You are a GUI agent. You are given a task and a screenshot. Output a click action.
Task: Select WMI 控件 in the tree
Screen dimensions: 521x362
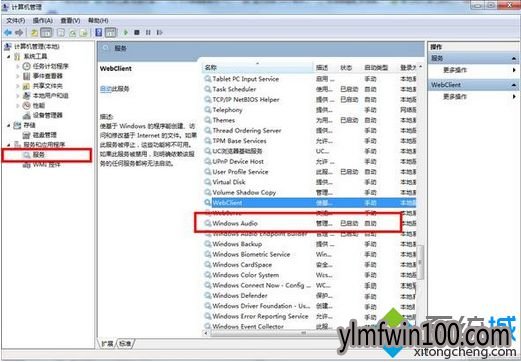tap(46, 164)
